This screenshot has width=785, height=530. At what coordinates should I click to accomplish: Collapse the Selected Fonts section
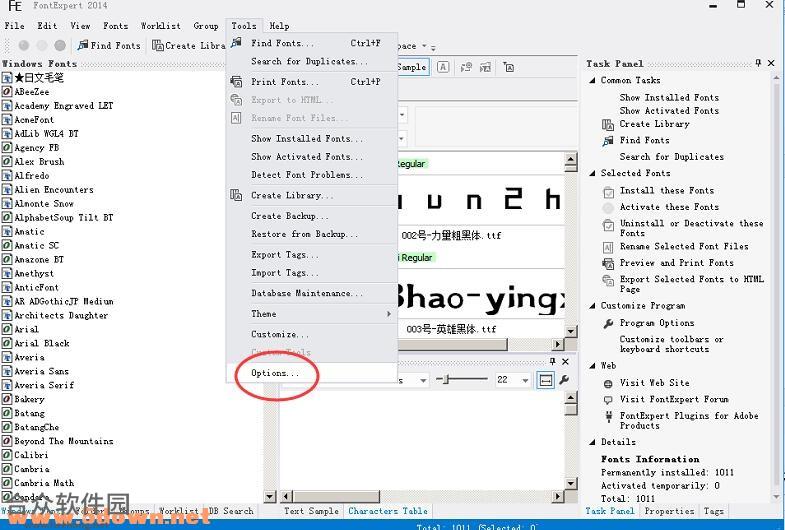[x=592, y=173]
